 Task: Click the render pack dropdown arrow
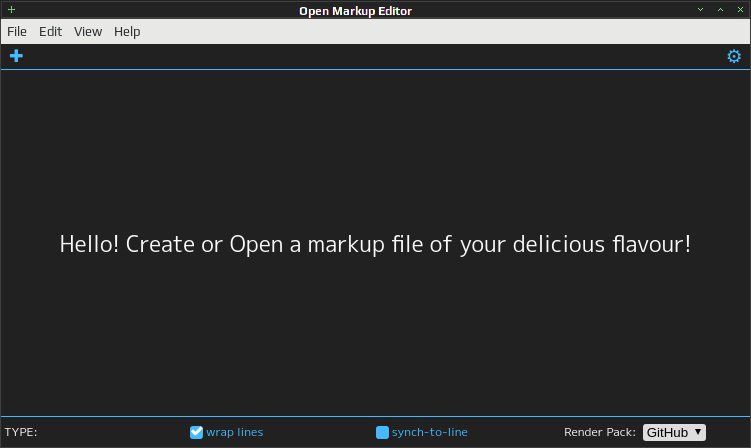[x=698, y=432]
